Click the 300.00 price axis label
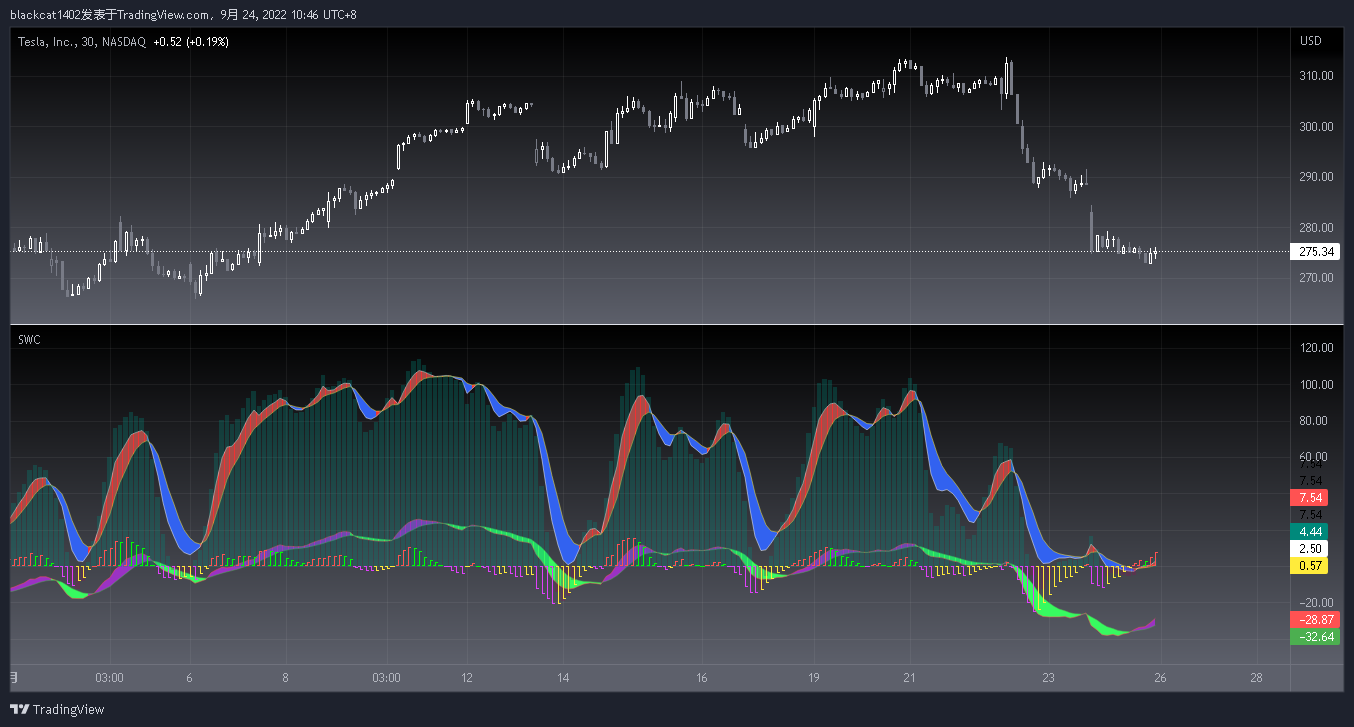Image resolution: width=1354 pixels, height=727 pixels. tap(1316, 127)
